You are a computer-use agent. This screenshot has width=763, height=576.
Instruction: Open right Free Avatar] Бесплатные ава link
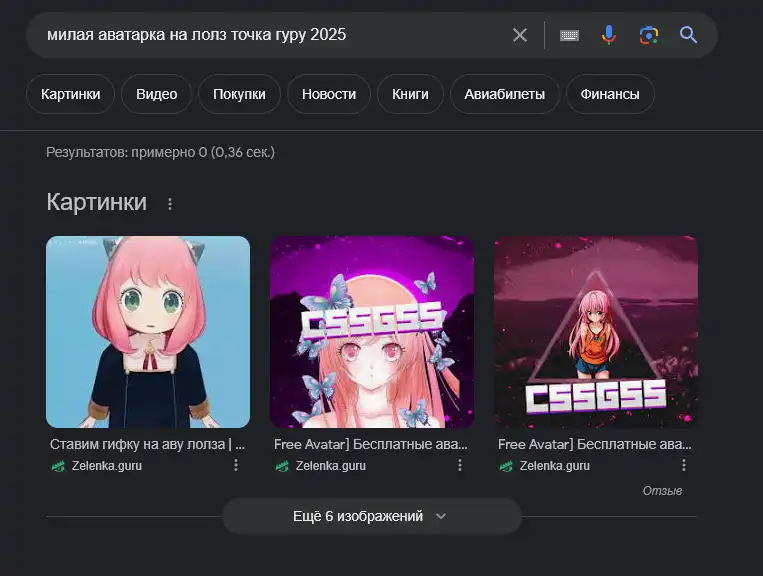pos(595,444)
